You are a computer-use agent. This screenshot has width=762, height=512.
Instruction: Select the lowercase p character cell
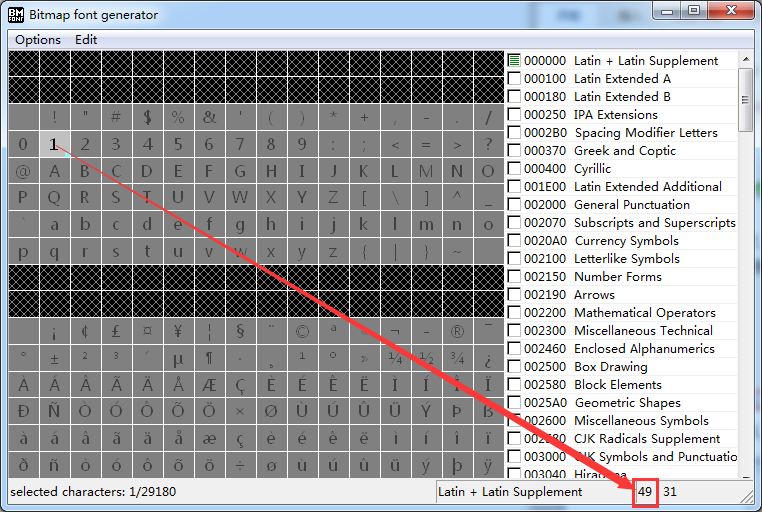coord(23,251)
